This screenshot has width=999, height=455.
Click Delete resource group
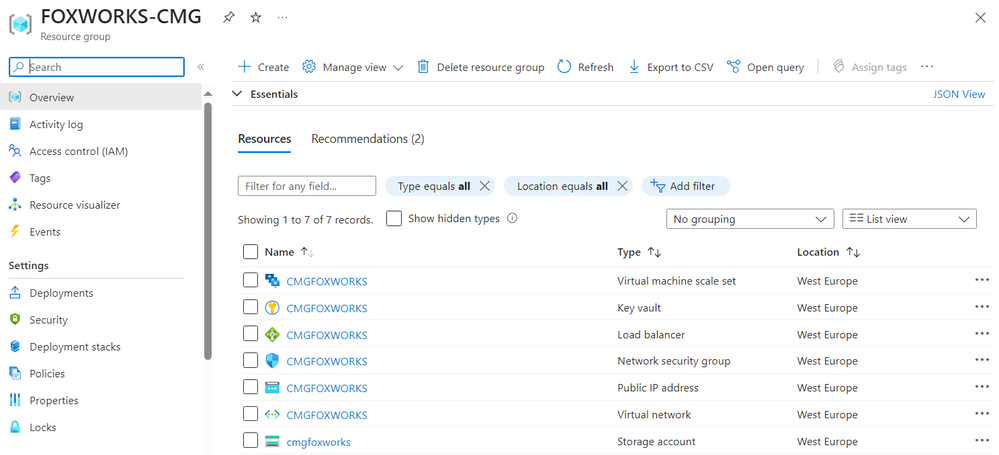point(480,67)
